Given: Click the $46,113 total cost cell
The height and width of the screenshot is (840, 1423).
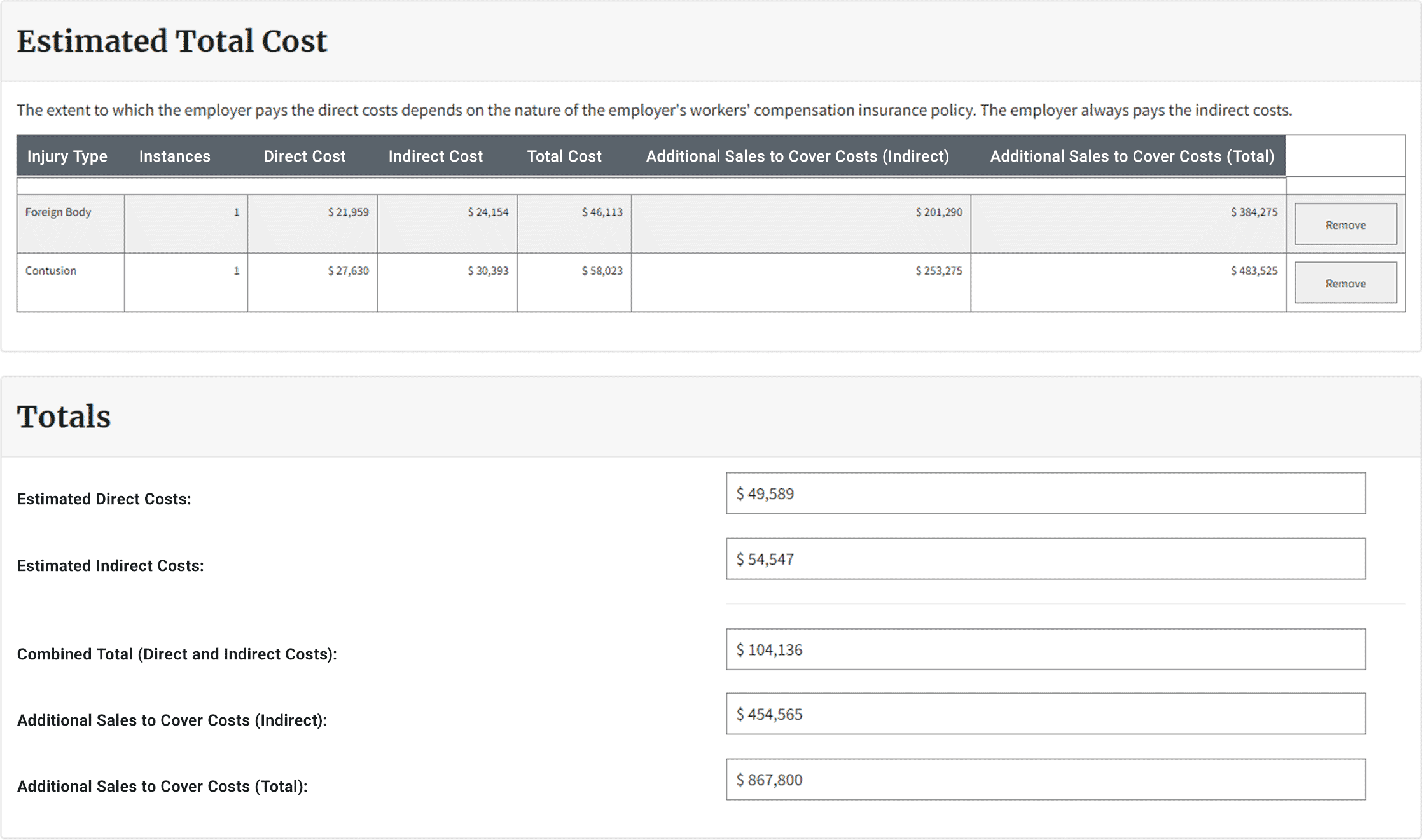Looking at the screenshot, I should pyautogui.click(x=574, y=224).
